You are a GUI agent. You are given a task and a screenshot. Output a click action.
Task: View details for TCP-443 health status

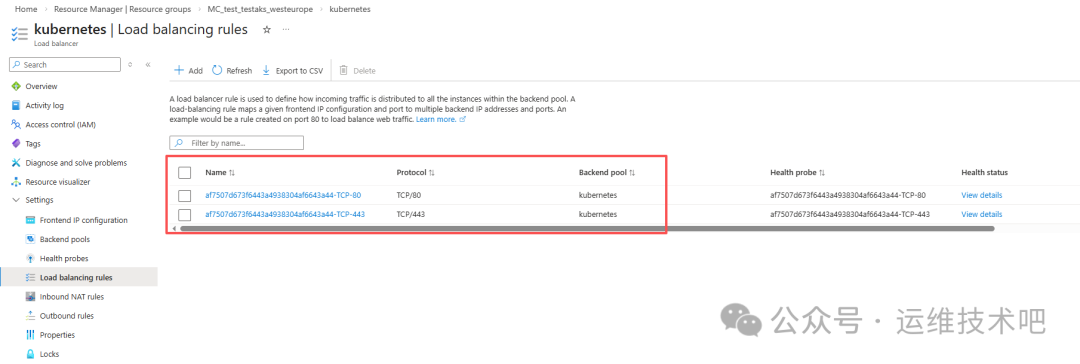(982, 214)
